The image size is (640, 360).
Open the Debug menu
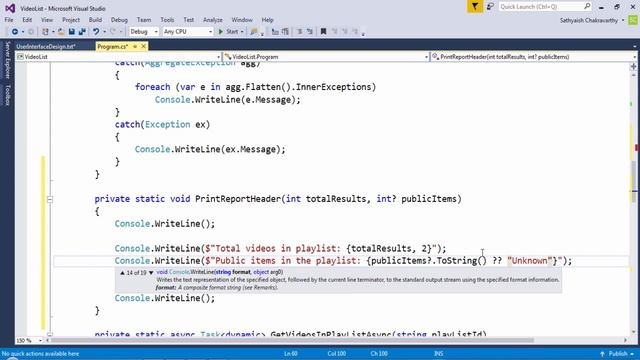click(x=119, y=20)
